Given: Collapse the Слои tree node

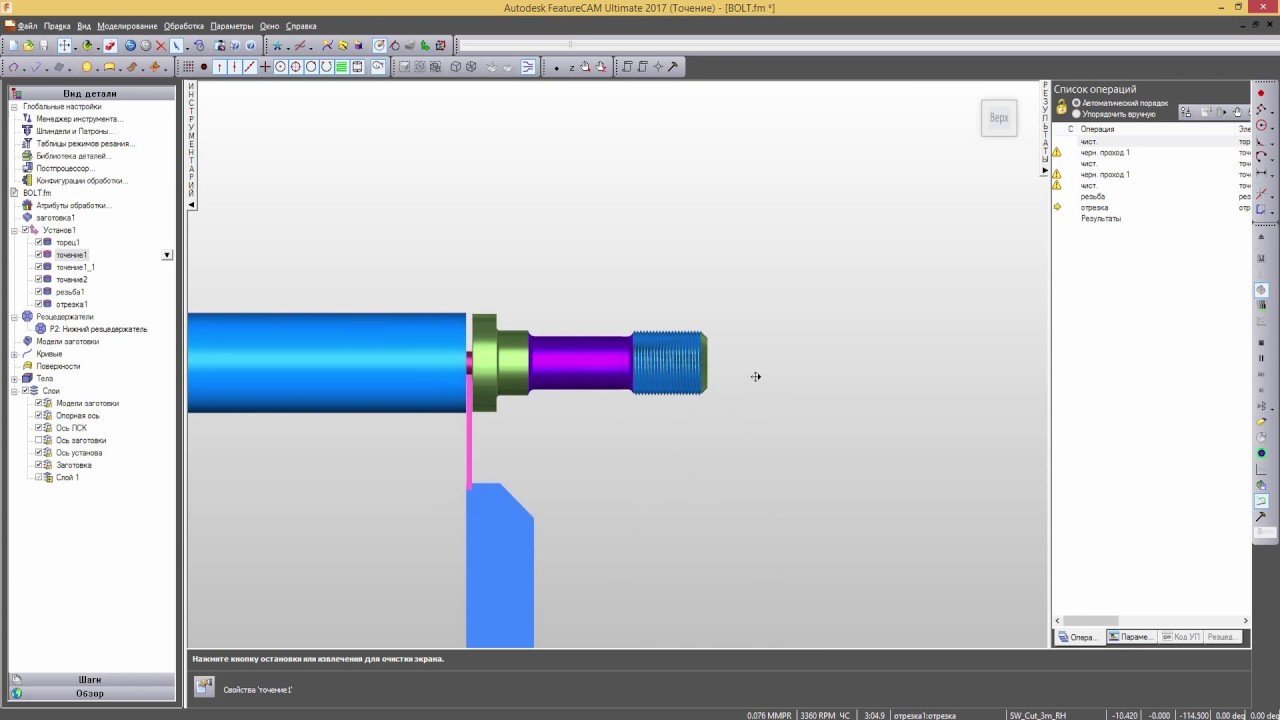Looking at the screenshot, I should click(15, 391).
